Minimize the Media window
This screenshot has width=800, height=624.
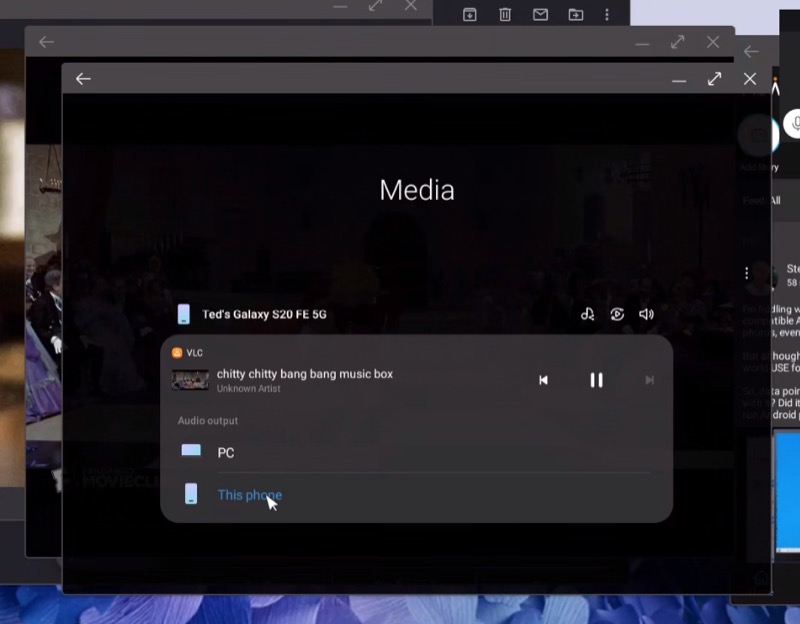(679, 81)
